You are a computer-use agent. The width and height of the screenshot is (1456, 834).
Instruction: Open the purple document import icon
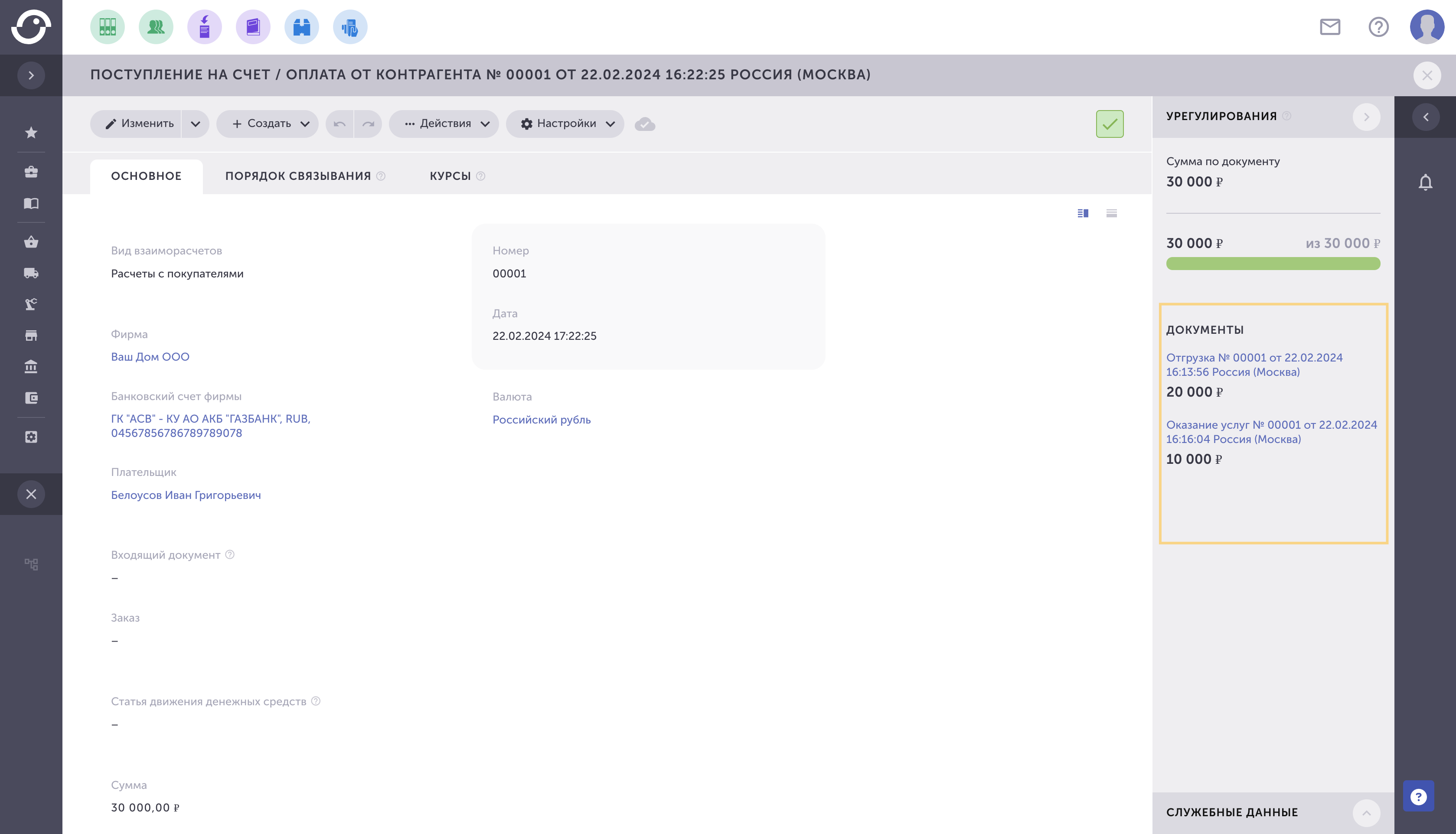(x=205, y=27)
